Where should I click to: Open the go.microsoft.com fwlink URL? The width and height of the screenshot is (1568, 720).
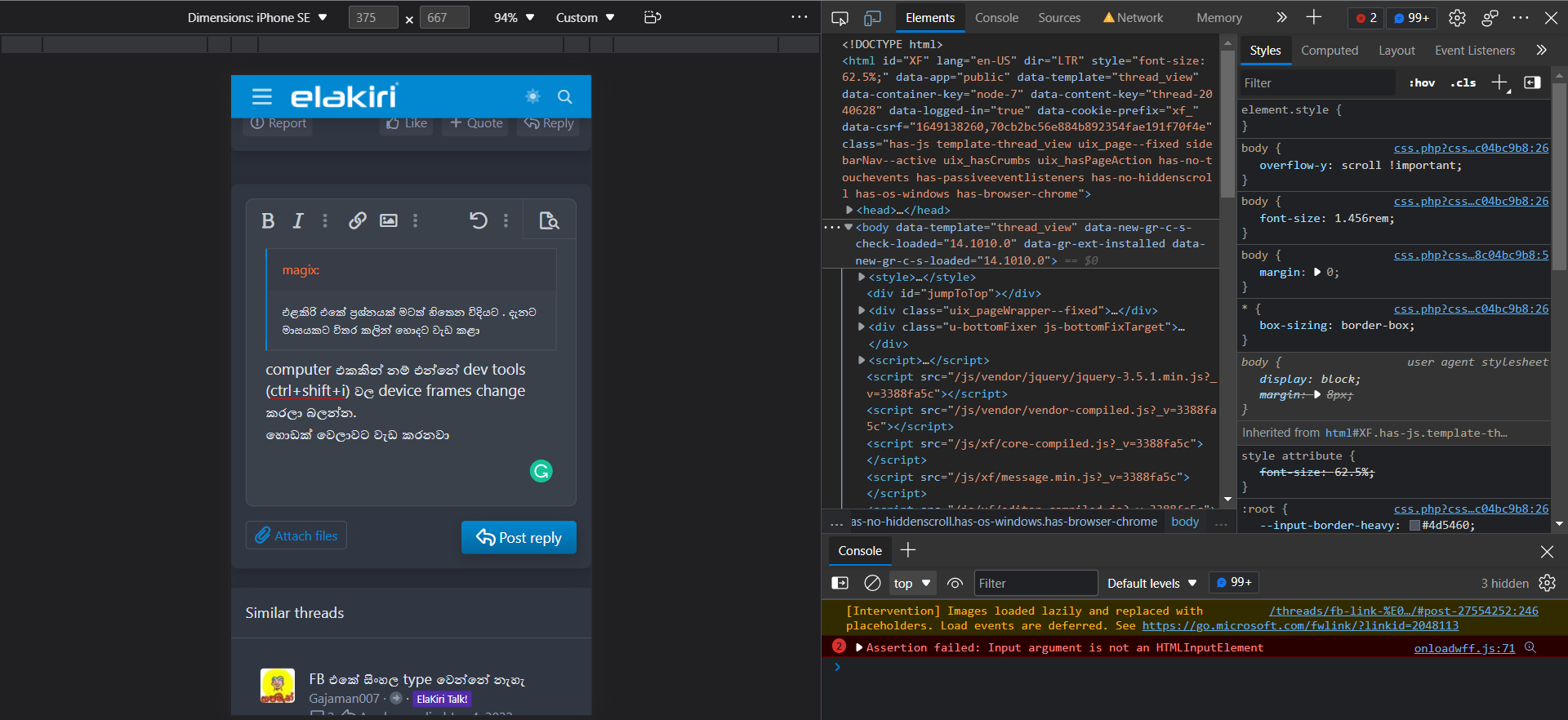pyautogui.click(x=1300, y=626)
